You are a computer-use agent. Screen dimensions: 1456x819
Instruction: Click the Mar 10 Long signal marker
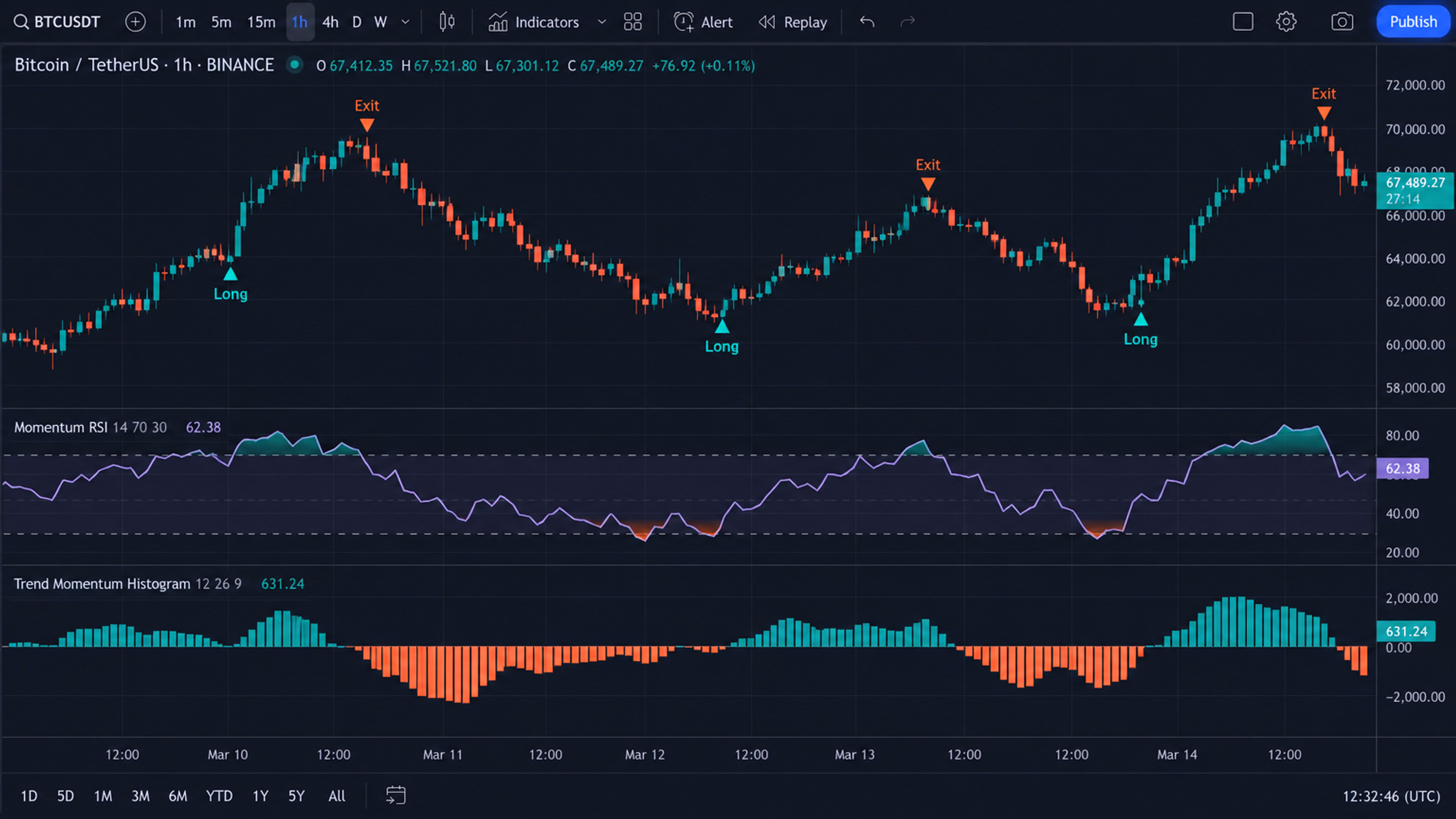[230, 284]
